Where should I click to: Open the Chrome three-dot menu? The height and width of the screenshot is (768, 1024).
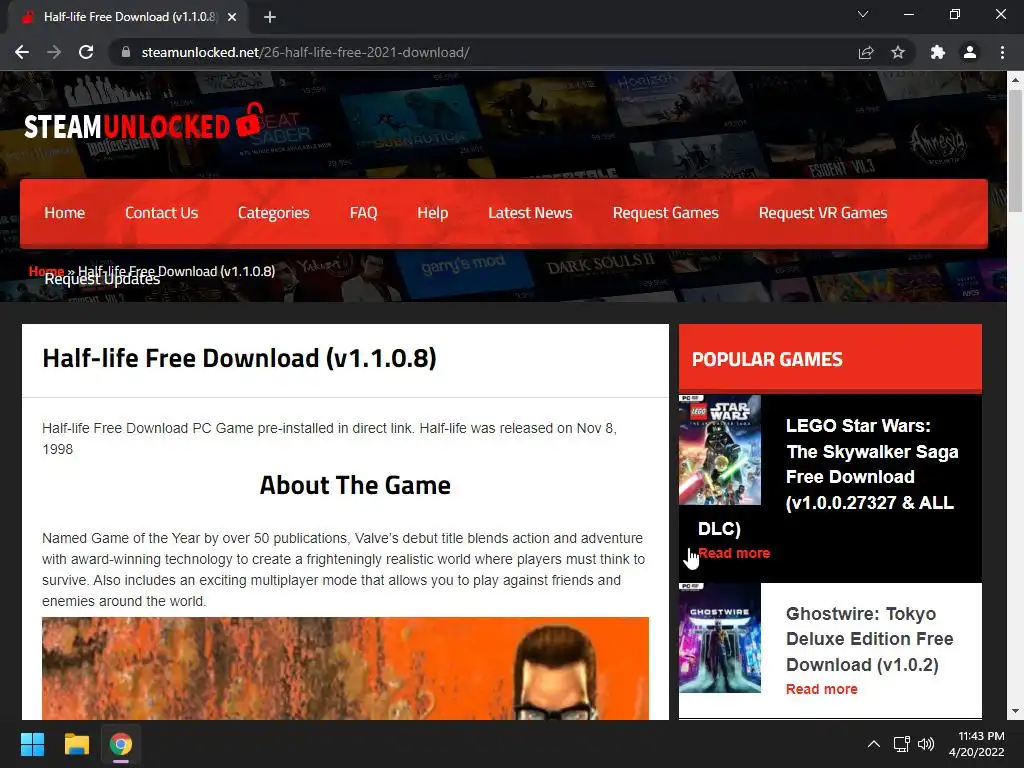1002,52
